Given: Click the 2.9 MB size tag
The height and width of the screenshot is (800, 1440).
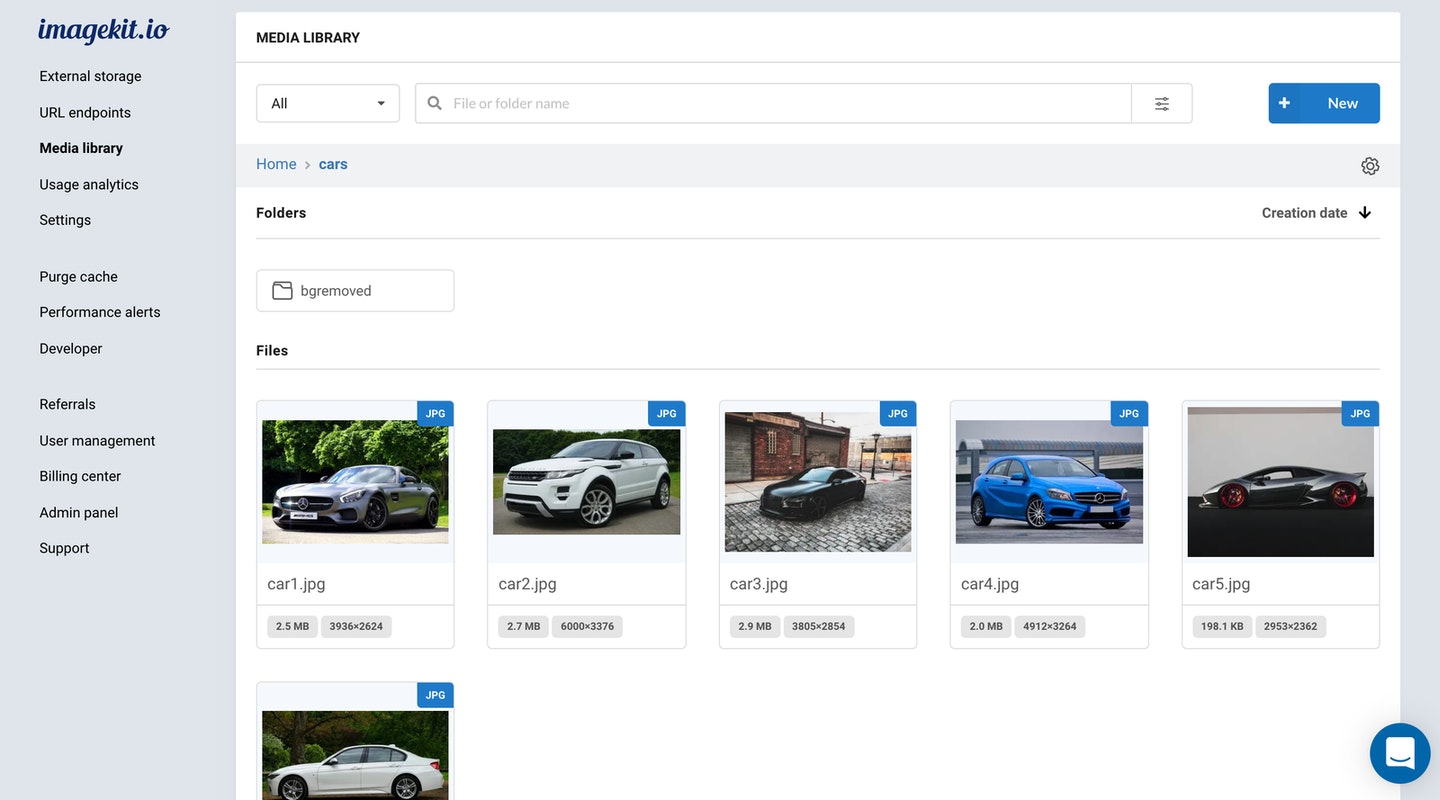Looking at the screenshot, I should pyautogui.click(x=755, y=627).
